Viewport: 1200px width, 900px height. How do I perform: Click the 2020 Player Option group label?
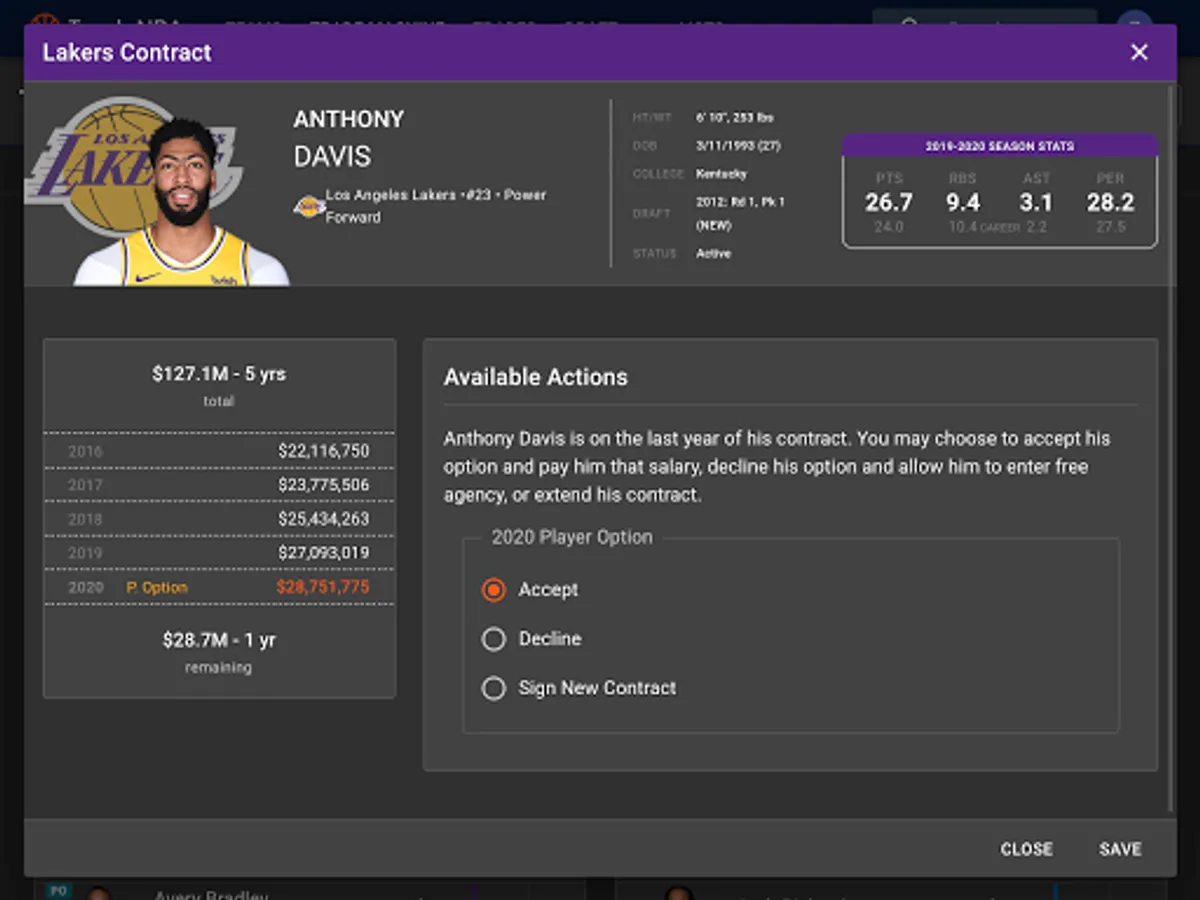point(572,537)
